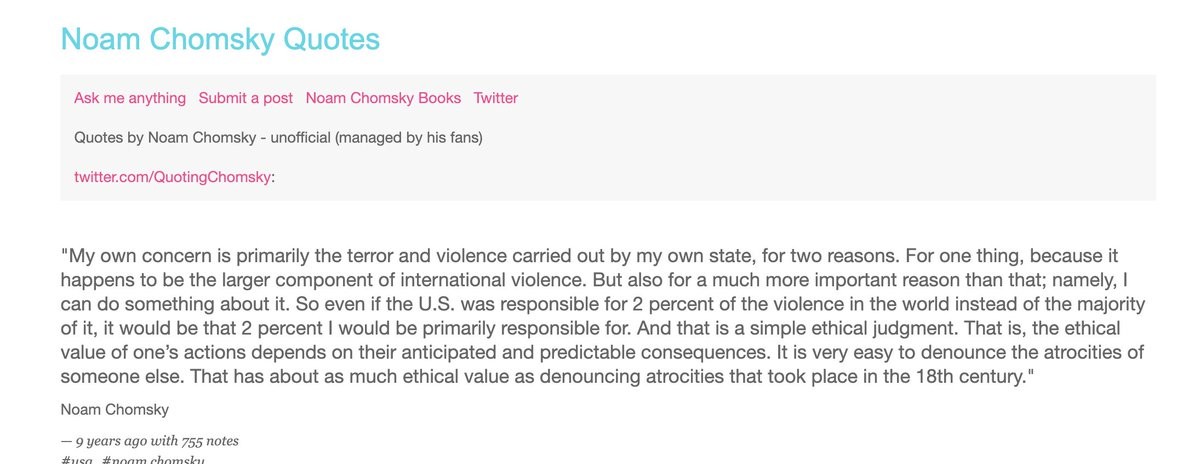View the 755 notes on the post
The height and width of the screenshot is (464, 1200).
pos(210,441)
